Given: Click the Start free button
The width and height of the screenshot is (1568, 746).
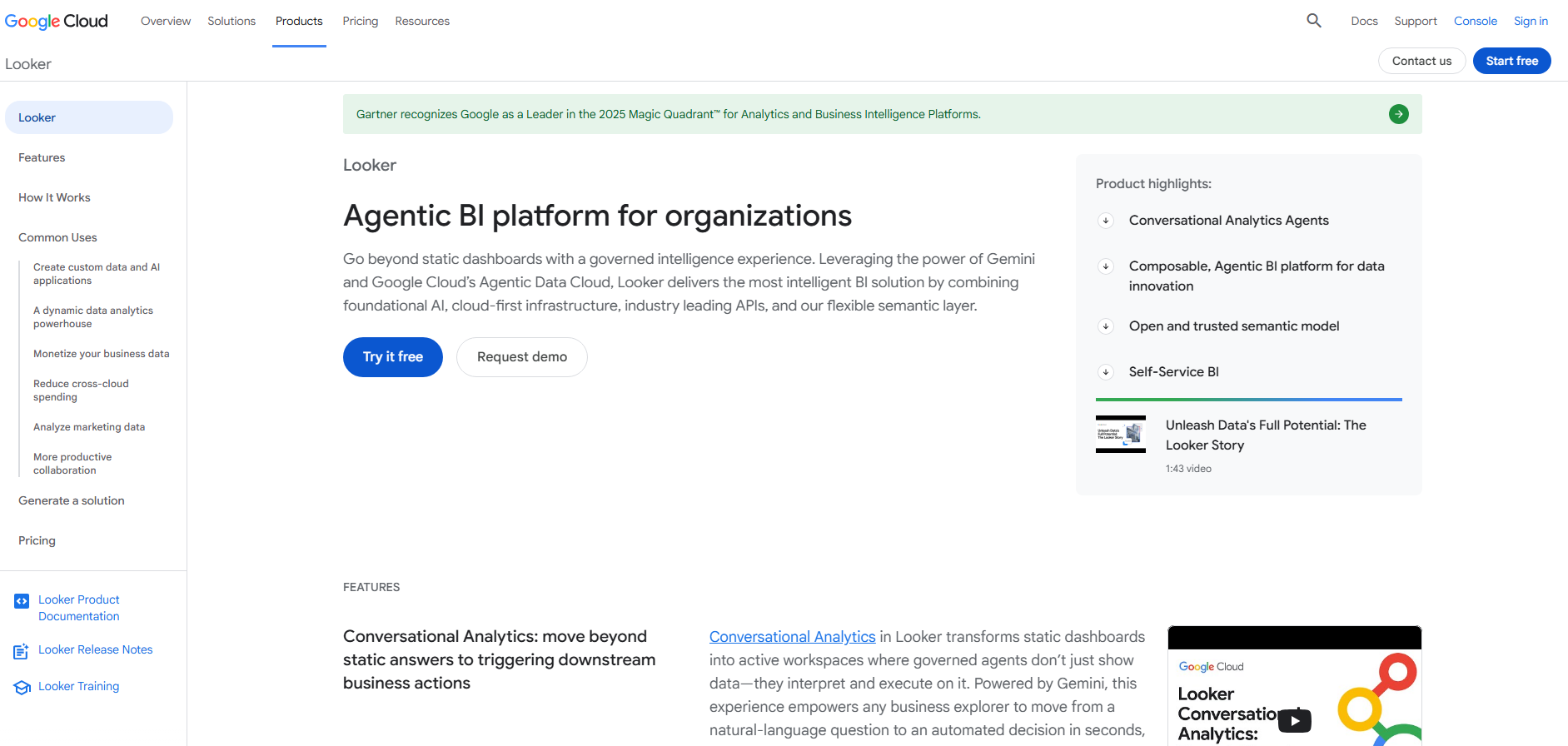Looking at the screenshot, I should [x=1512, y=61].
